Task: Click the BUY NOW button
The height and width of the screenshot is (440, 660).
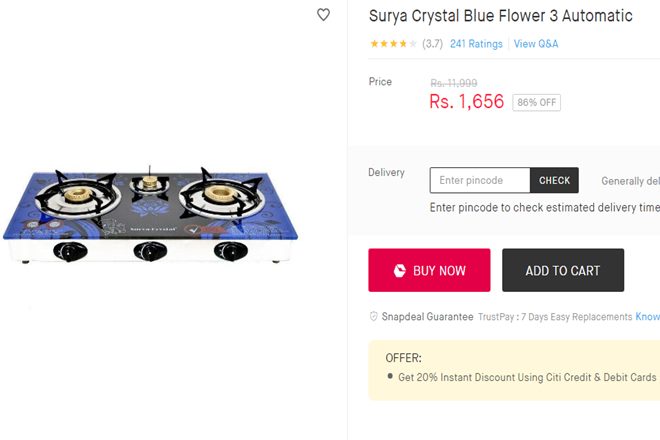Action: (x=429, y=270)
